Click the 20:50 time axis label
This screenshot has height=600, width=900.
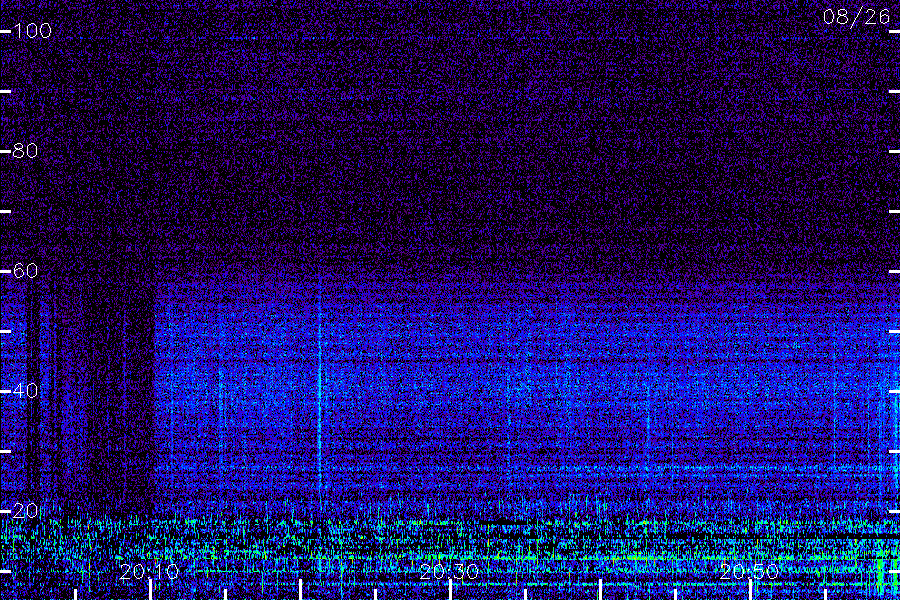749,572
